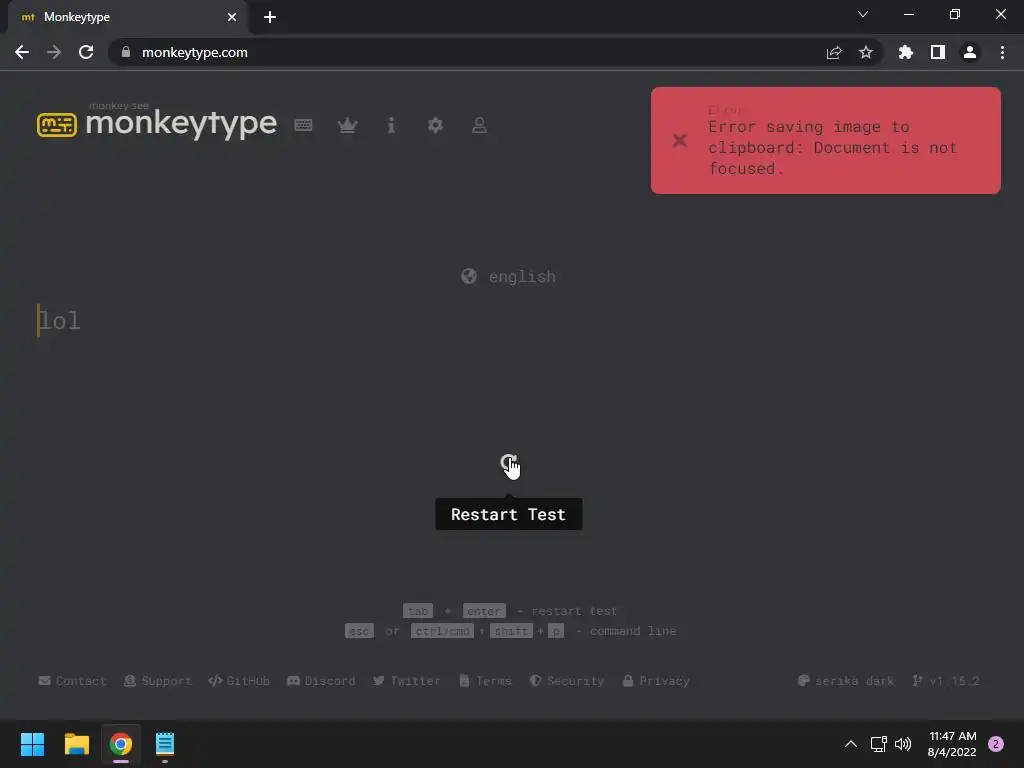Open the Windows Start menu
This screenshot has width=1024, height=768.
pyautogui.click(x=32, y=744)
